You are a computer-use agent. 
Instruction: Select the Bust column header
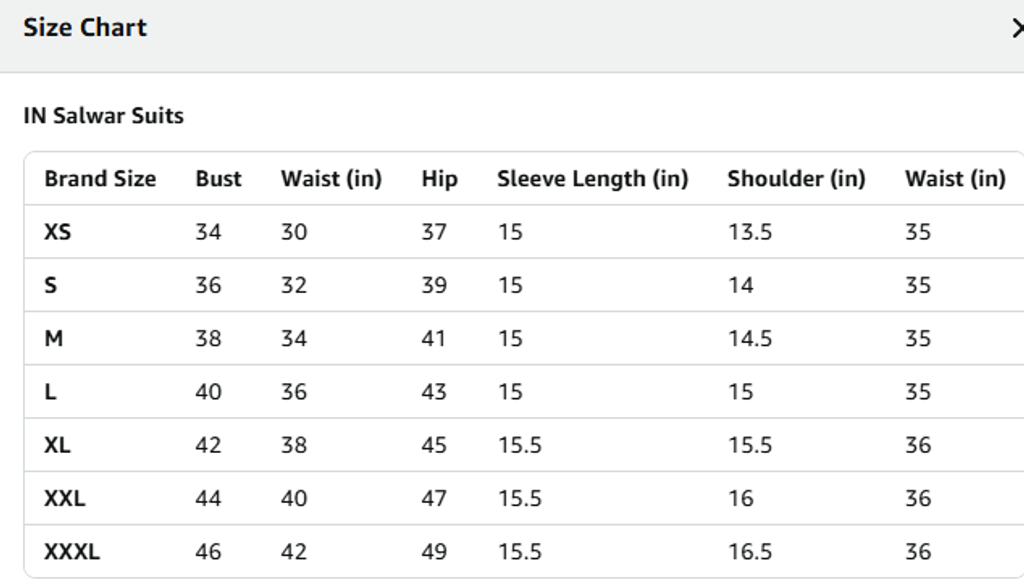tap(218, 179)
